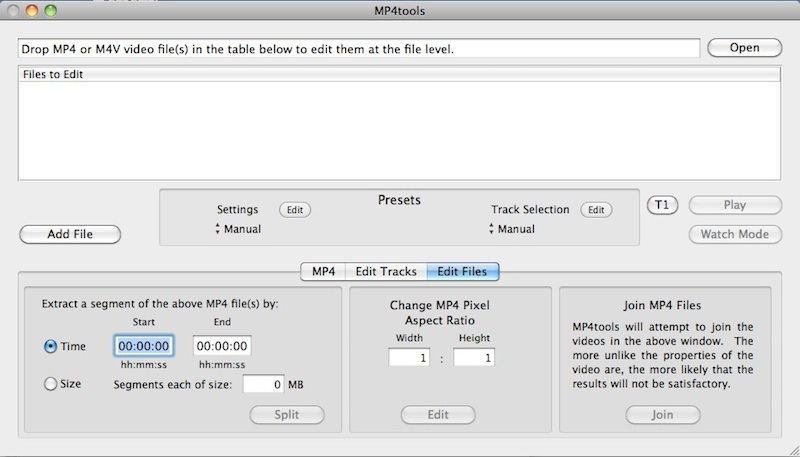800x457 pixels.
Task: Select the Time radio button
Action: (x=51, y=347)
